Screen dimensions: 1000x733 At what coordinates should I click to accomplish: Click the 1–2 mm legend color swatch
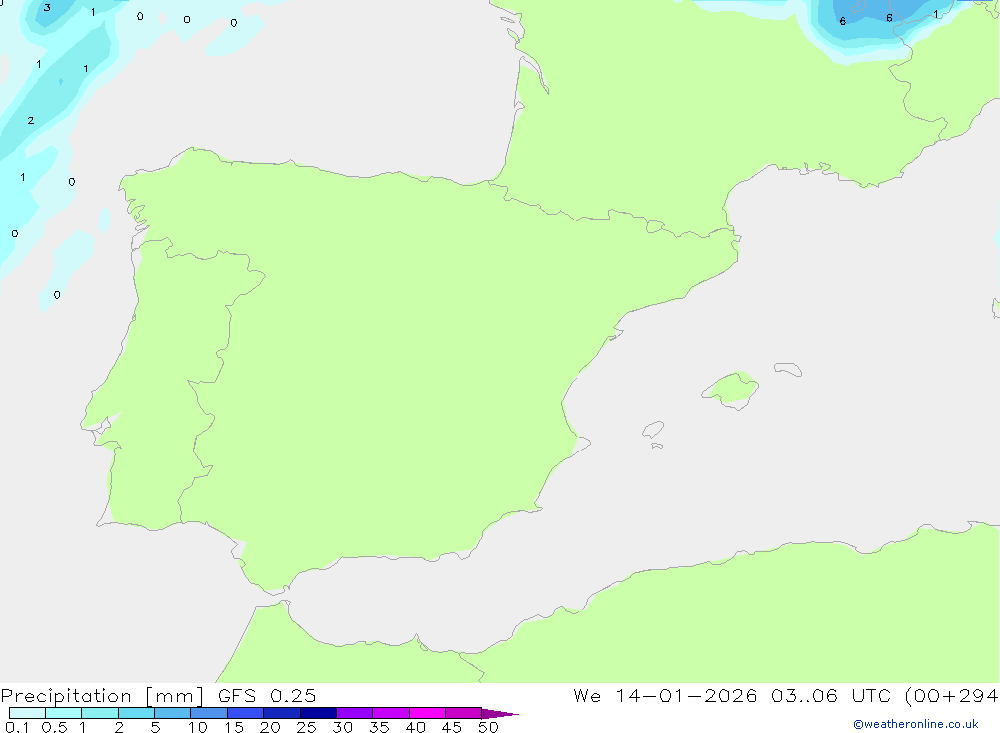99,713
